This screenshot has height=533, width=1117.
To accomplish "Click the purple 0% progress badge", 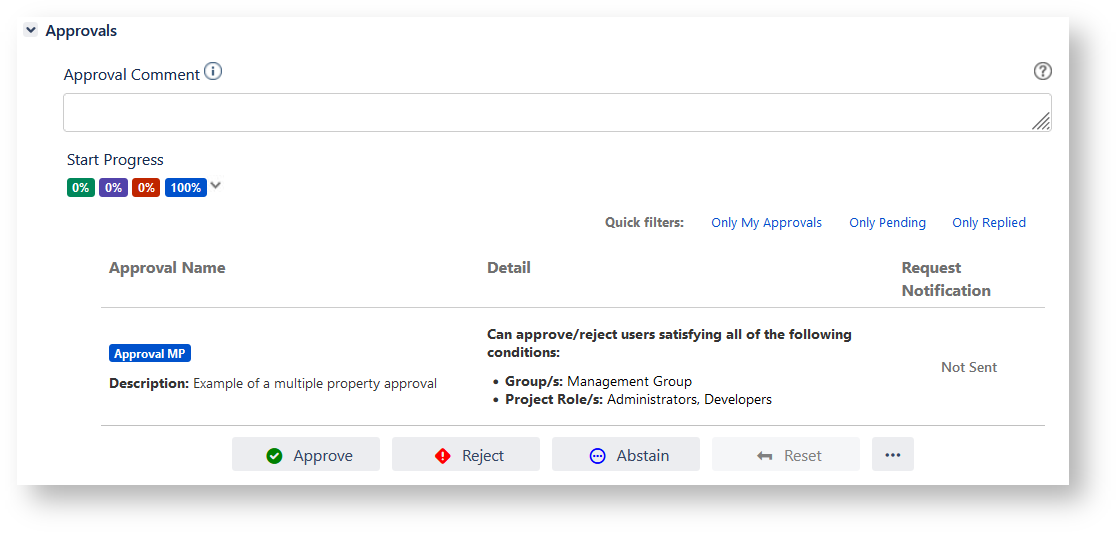I will (113, 188).
